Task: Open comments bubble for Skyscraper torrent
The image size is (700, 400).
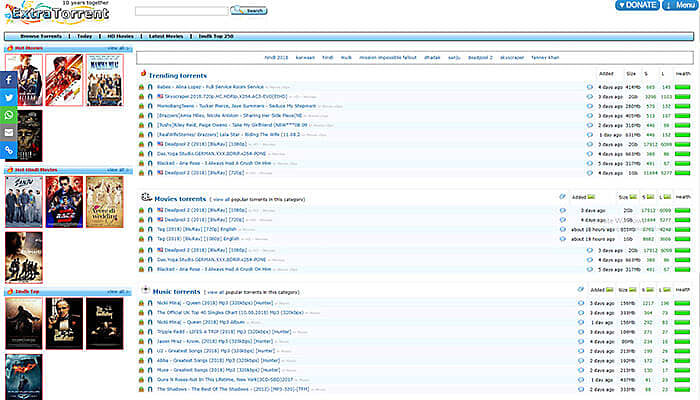Action: pos(590,96)
